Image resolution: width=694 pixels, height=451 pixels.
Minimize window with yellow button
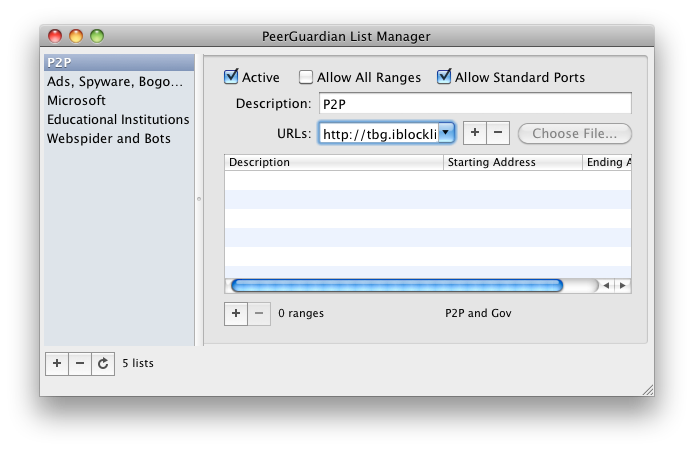[76, 36]
